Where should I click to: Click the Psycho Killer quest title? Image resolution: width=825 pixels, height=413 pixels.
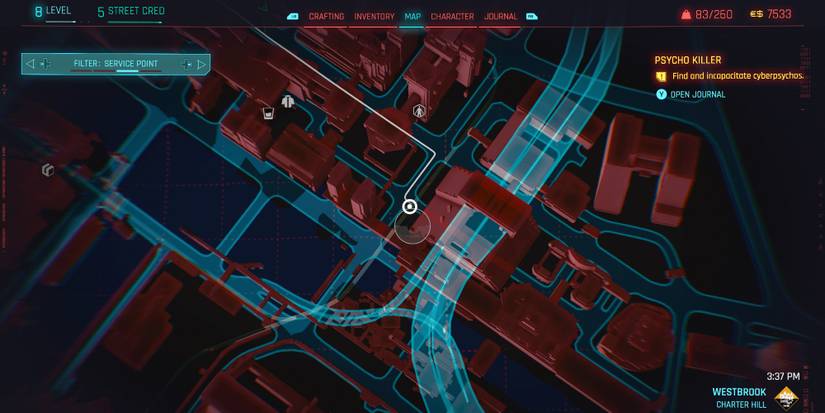click(x=688, y=60)
